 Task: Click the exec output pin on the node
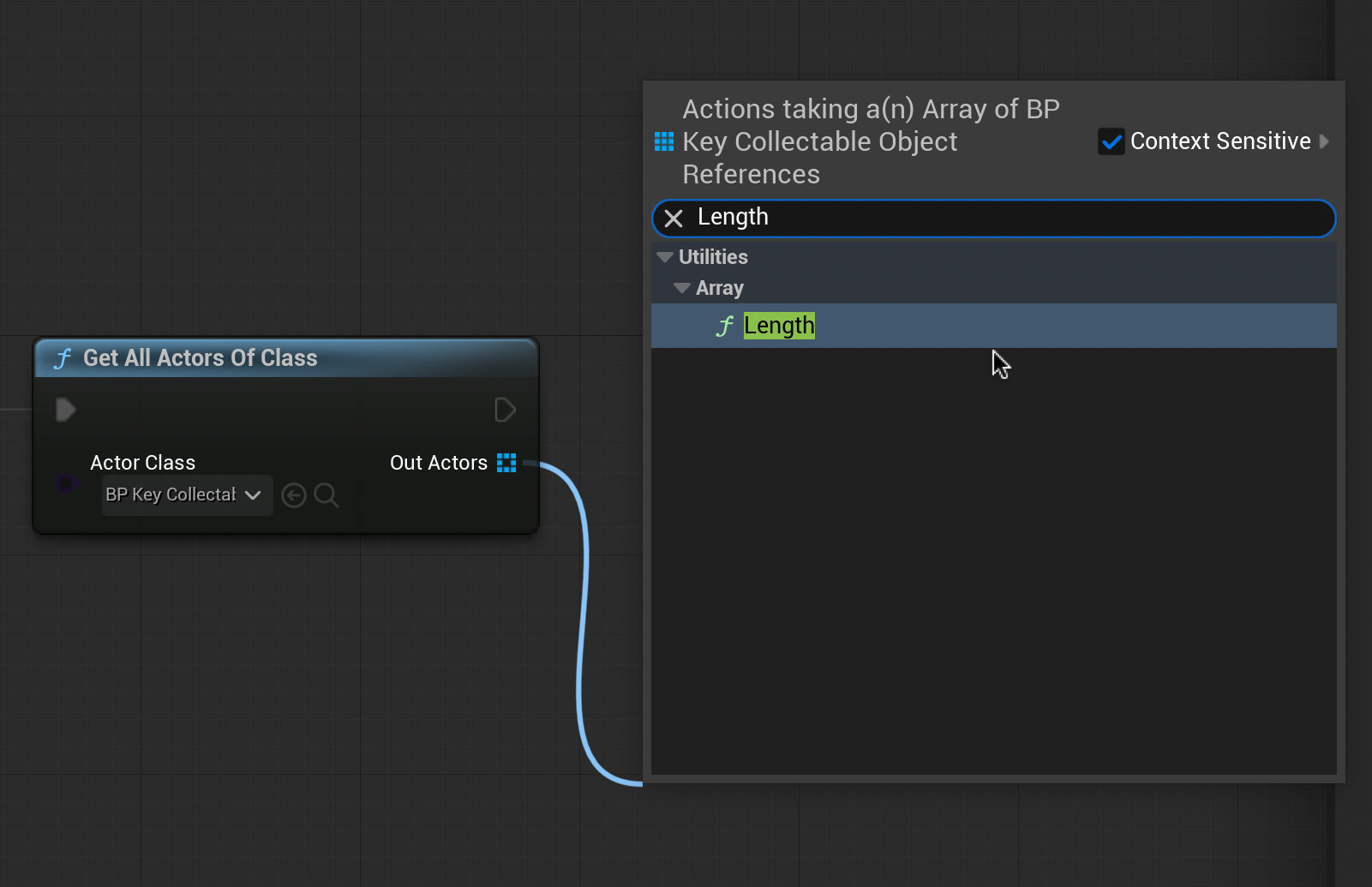[x=505, y=410]
